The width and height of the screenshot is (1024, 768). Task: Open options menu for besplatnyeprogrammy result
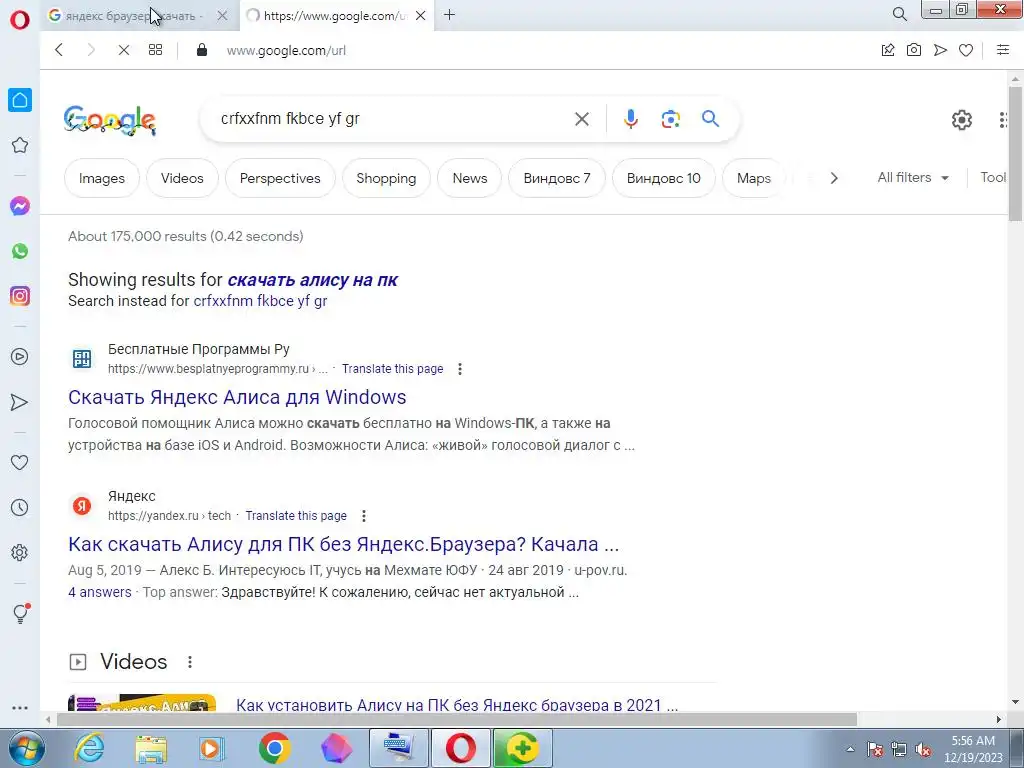tap(460, 369)
